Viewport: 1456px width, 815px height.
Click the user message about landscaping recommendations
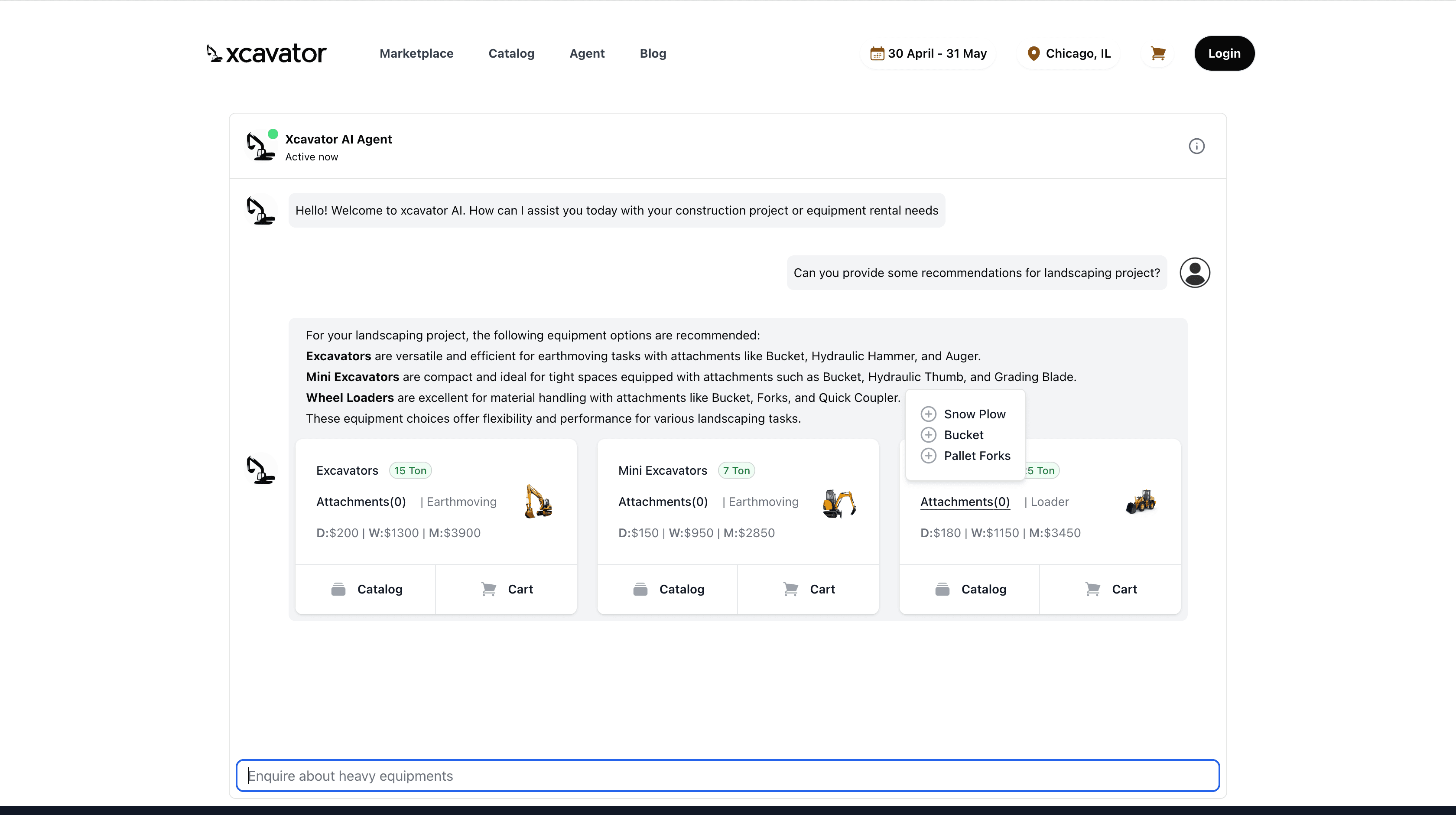coord(977,273)
